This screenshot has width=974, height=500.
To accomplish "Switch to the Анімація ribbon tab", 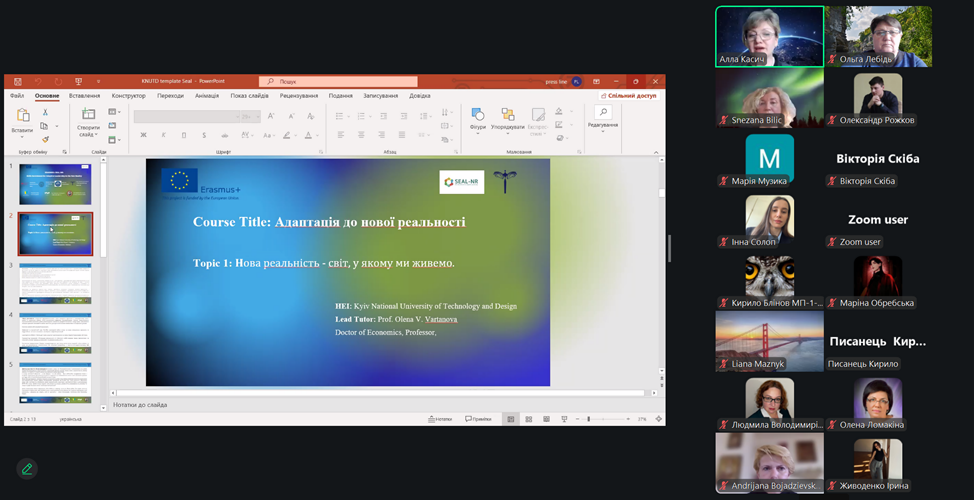I will click(x=207, y=96).
